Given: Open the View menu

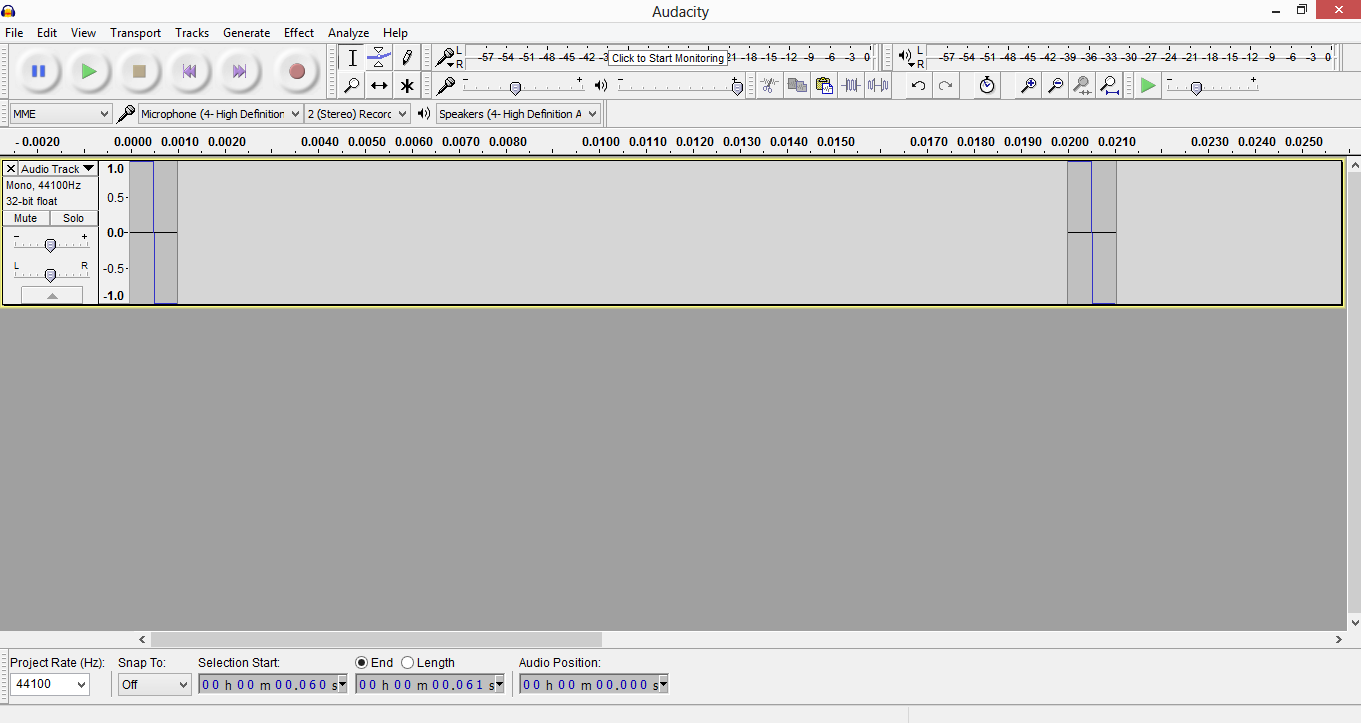Looking at the screenshot, I should point(84,33).
